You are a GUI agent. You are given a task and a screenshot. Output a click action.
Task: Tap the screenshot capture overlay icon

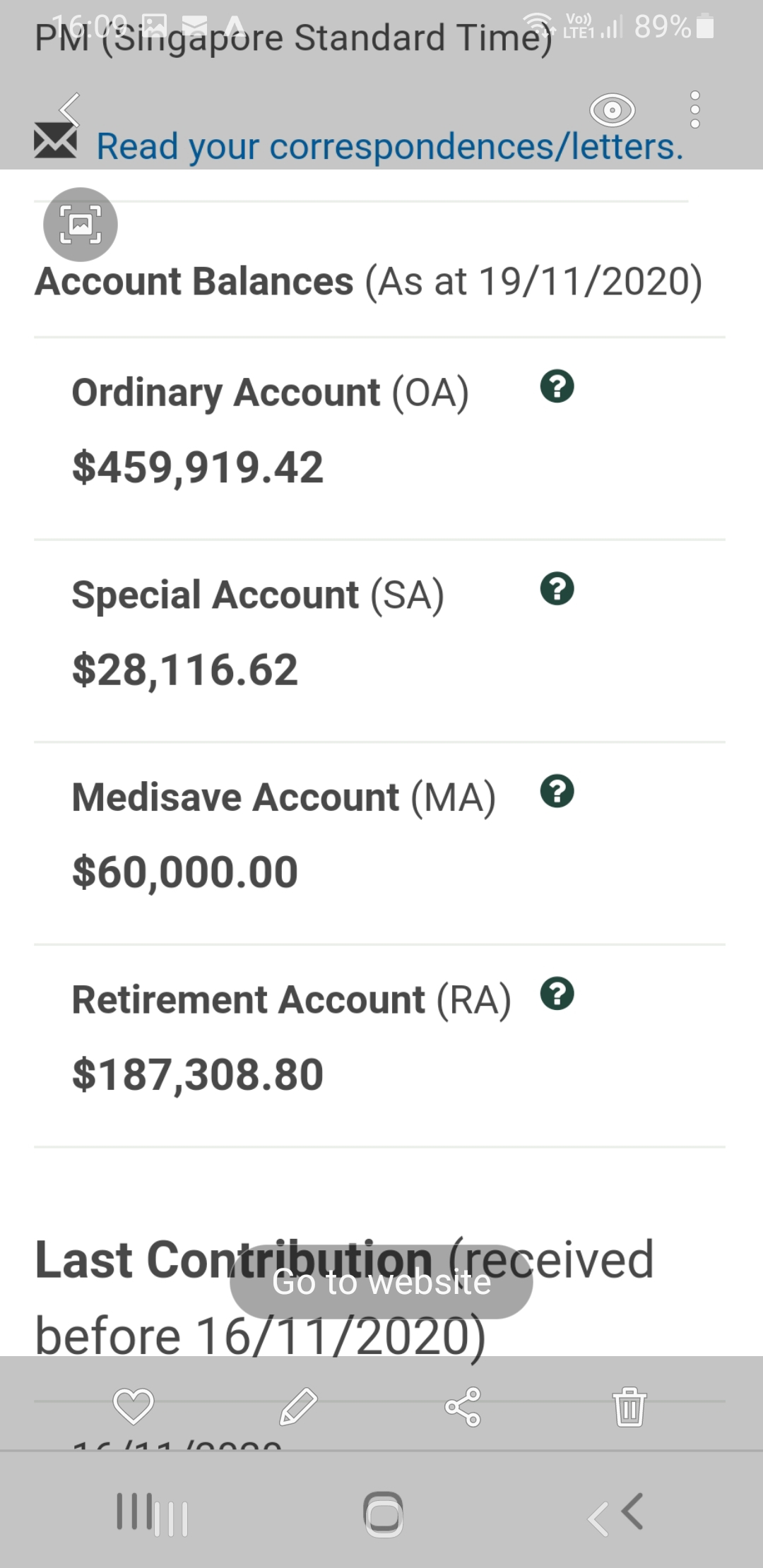[x=81, y=225]
